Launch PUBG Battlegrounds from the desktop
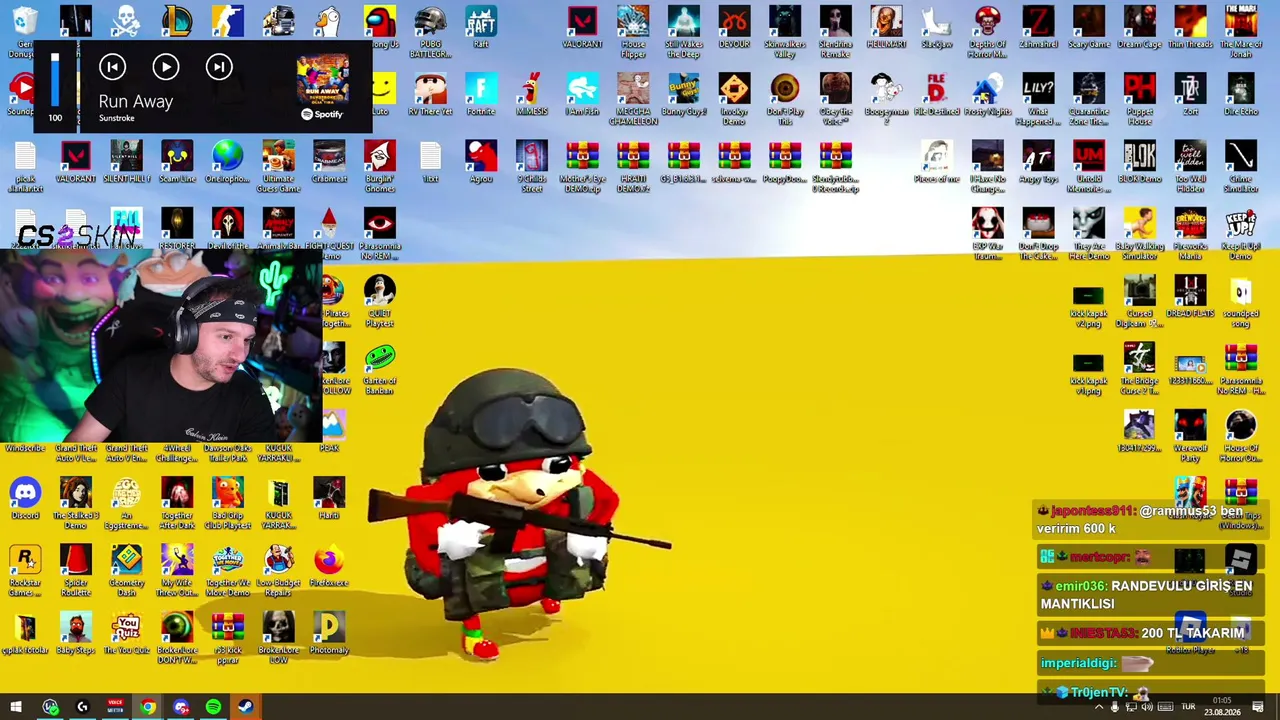 point(430,32)
